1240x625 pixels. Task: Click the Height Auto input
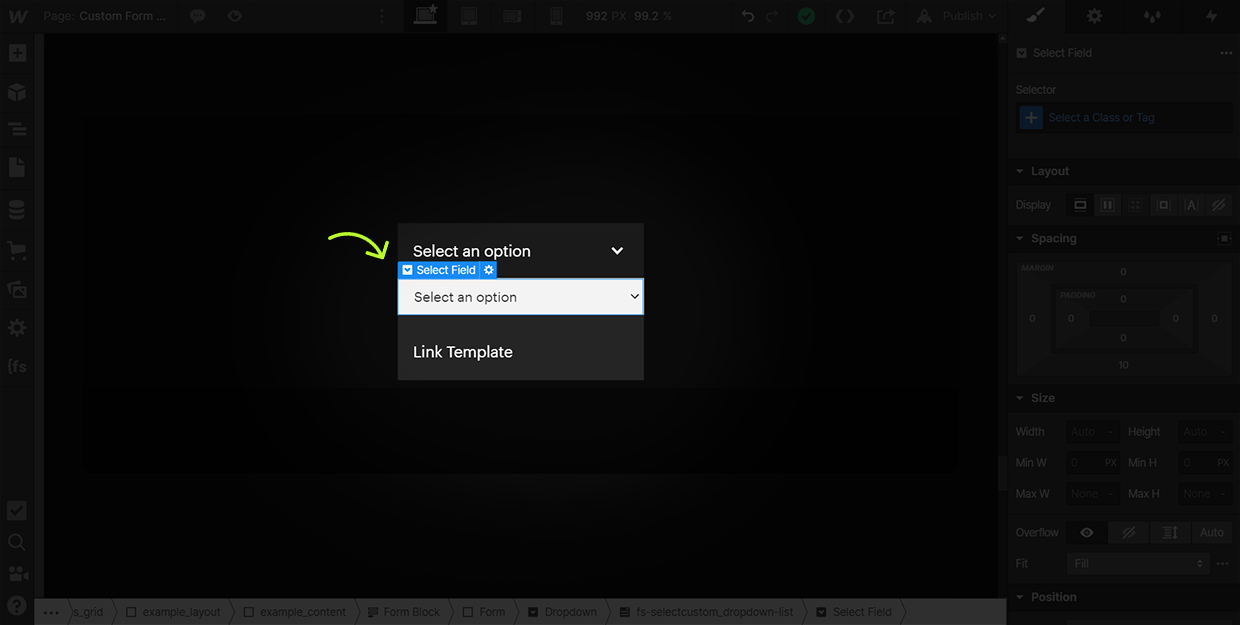click(x=1204, y=432)
